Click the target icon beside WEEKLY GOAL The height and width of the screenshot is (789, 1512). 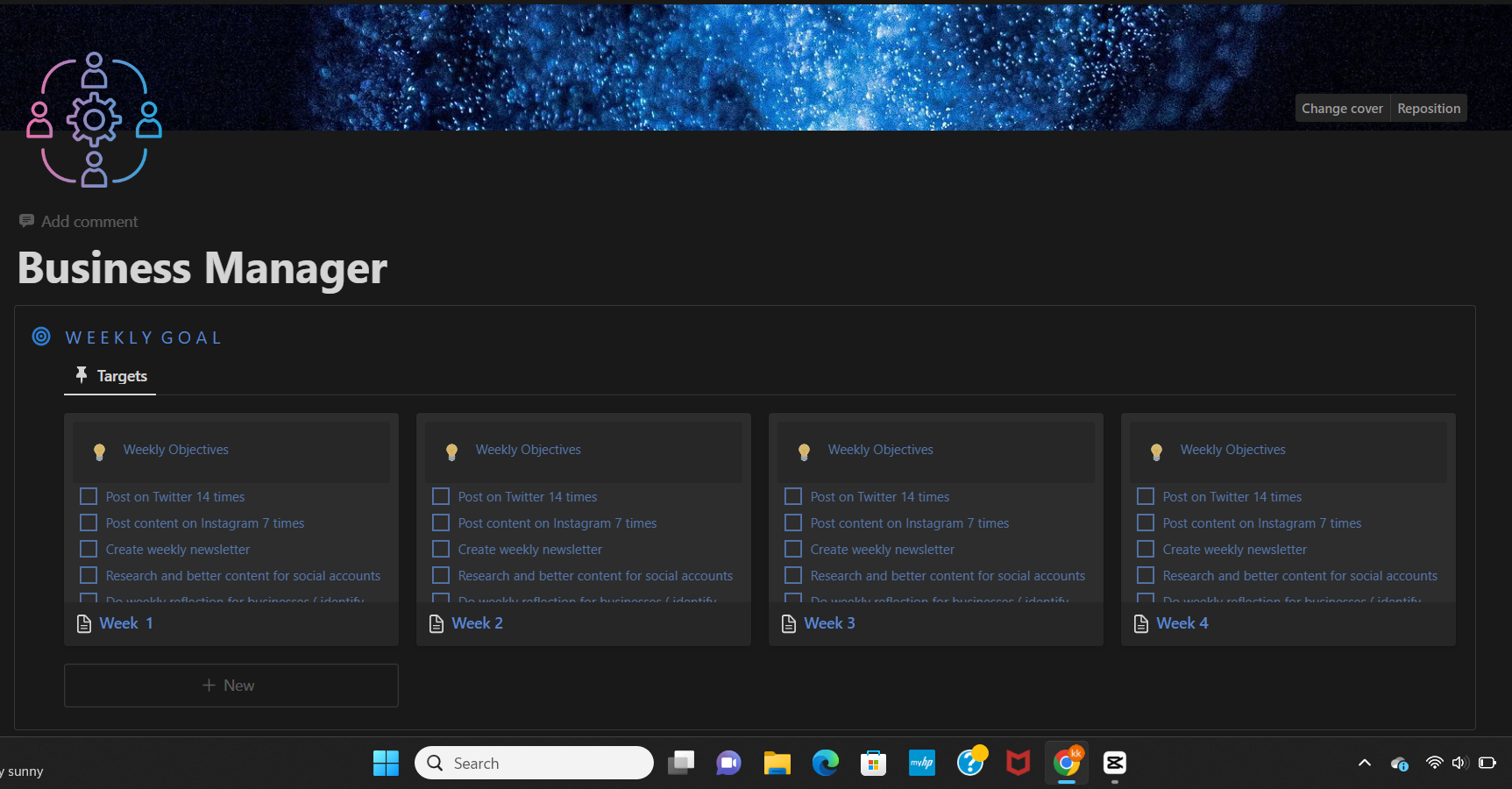pos(41,337)
